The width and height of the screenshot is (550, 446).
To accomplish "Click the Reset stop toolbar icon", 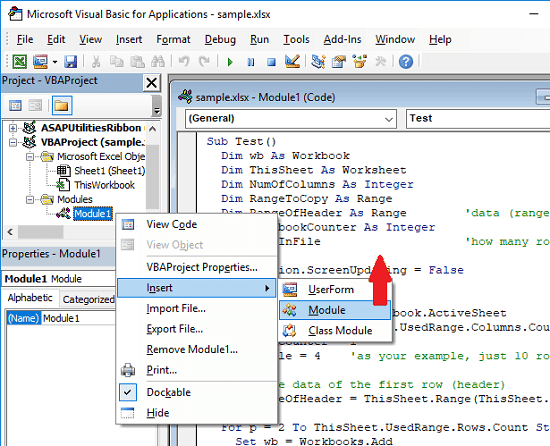I will [x=271, y=62].
